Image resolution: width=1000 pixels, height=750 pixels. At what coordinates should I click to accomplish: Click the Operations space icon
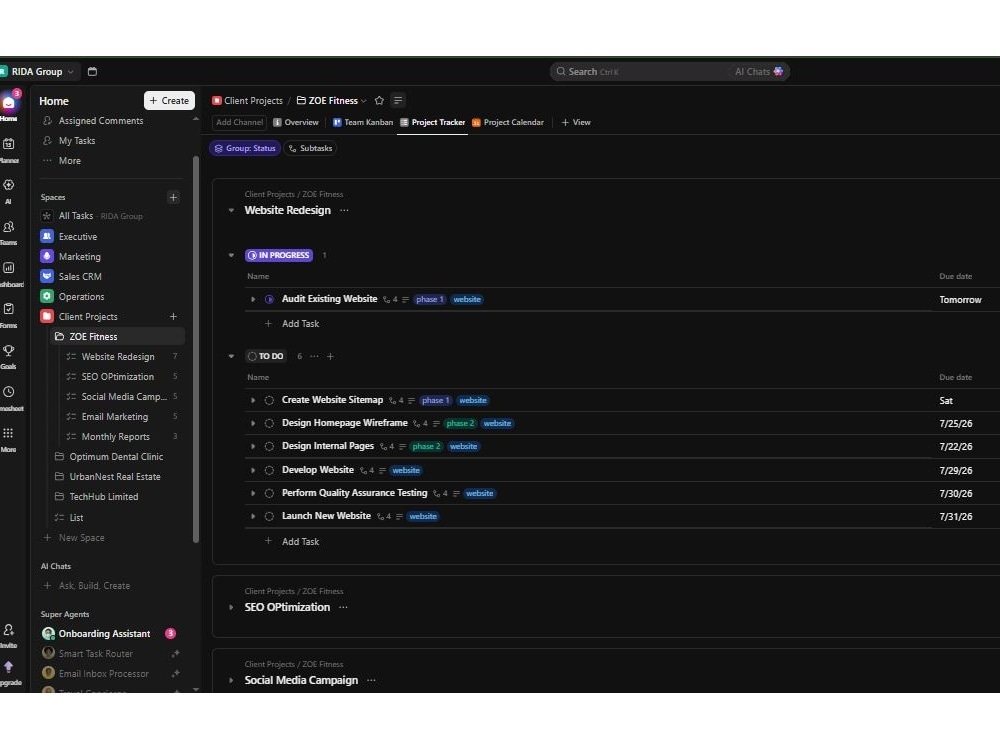pos(47,297)
